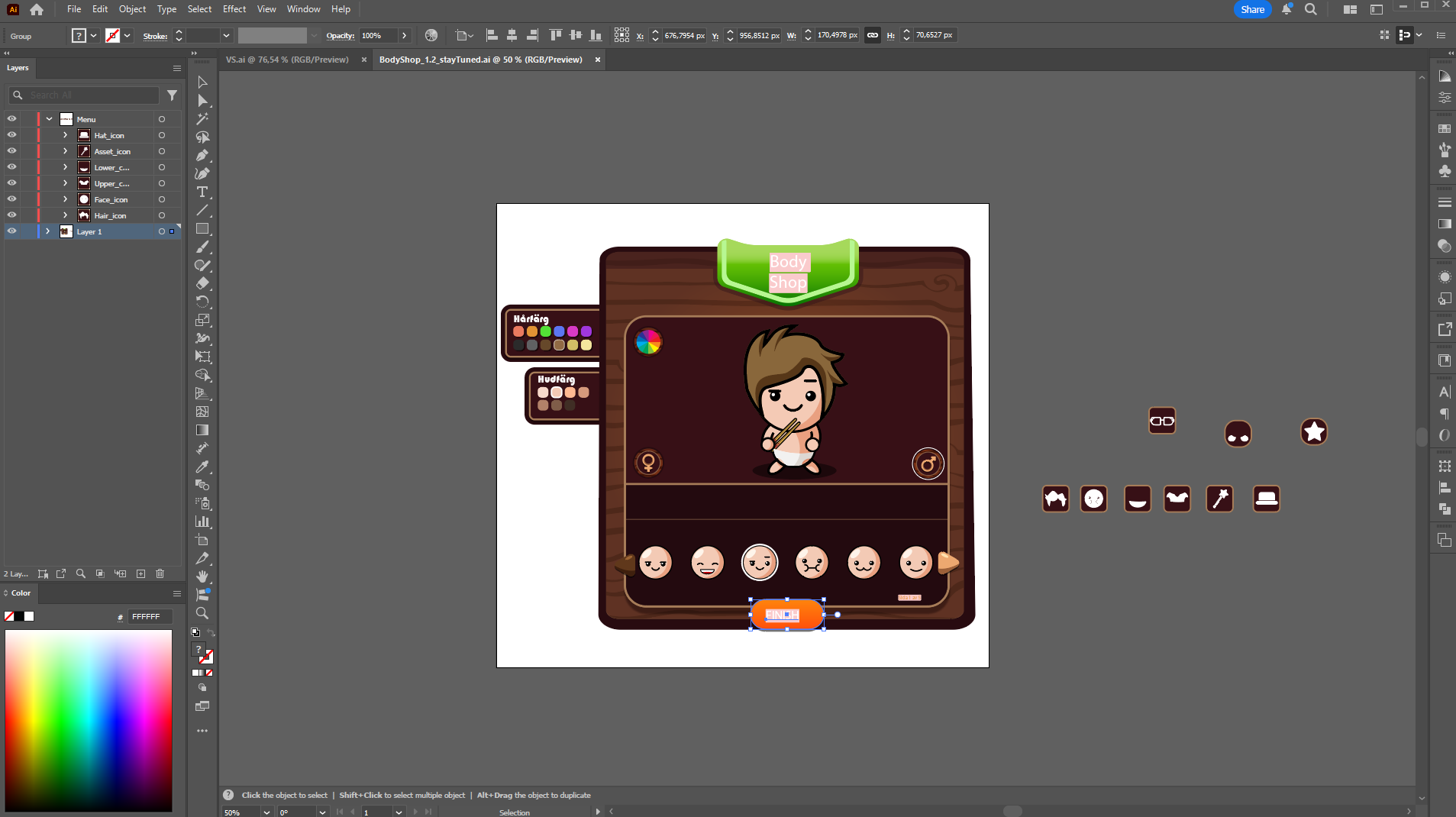Collapse the Menu layer group
This screenshot has width=1456, height=817.
pos(49,119)
